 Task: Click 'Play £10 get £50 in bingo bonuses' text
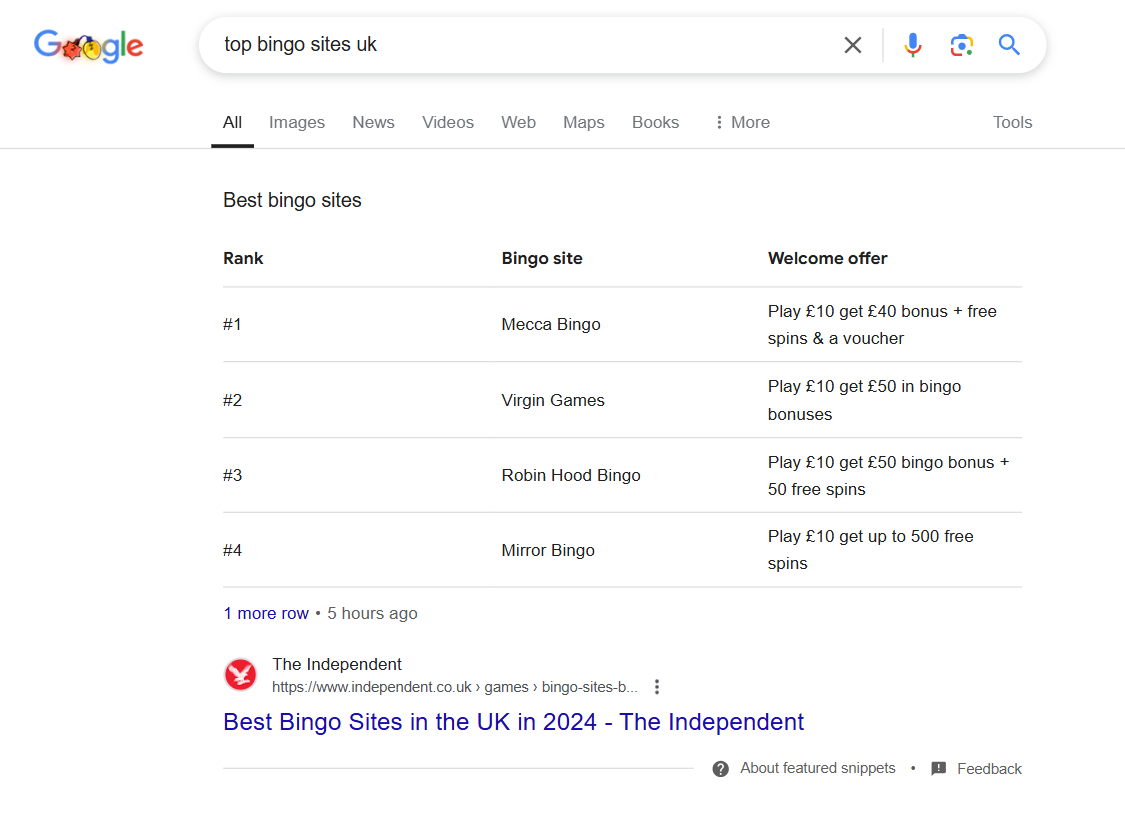click(x=864, y=400)
